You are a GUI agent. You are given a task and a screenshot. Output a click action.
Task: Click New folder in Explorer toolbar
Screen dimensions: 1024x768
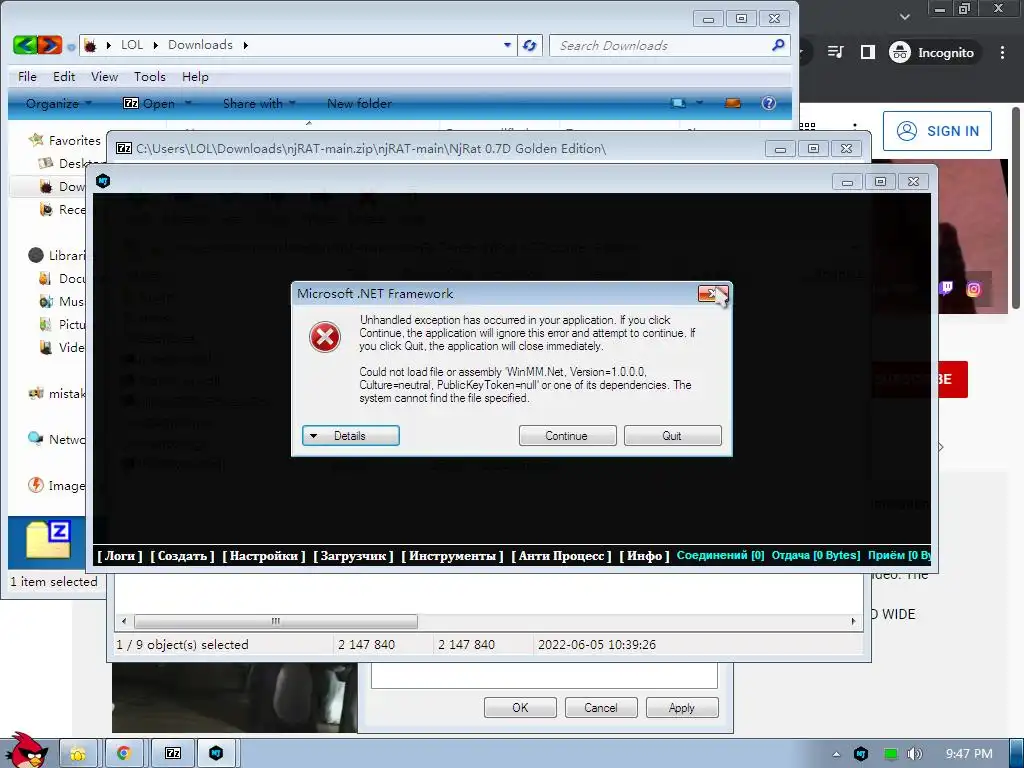click(359, 103)
